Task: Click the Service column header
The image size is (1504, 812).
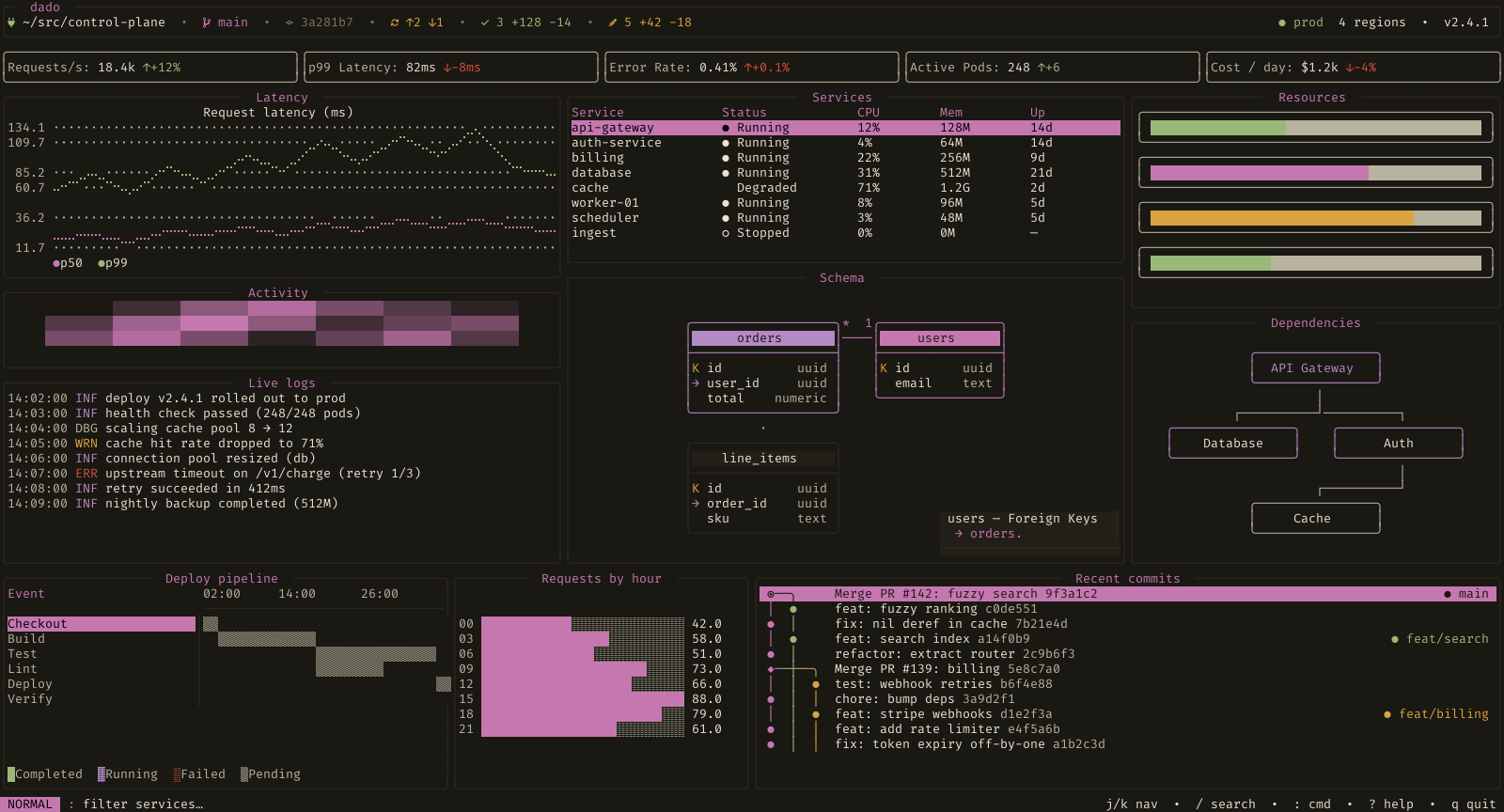Action: tap(598, 113)
